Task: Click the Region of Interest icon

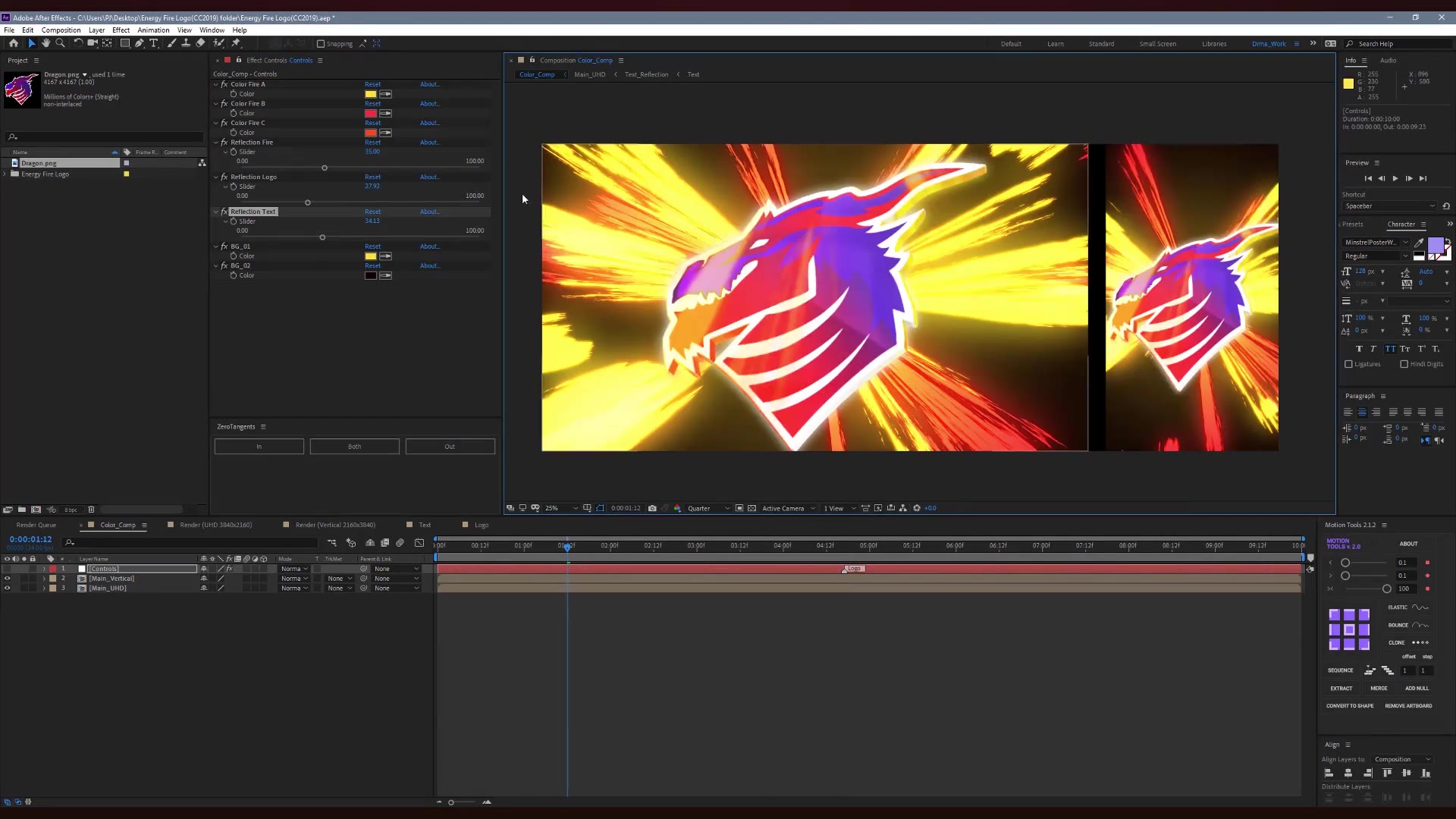Action: 739,508
